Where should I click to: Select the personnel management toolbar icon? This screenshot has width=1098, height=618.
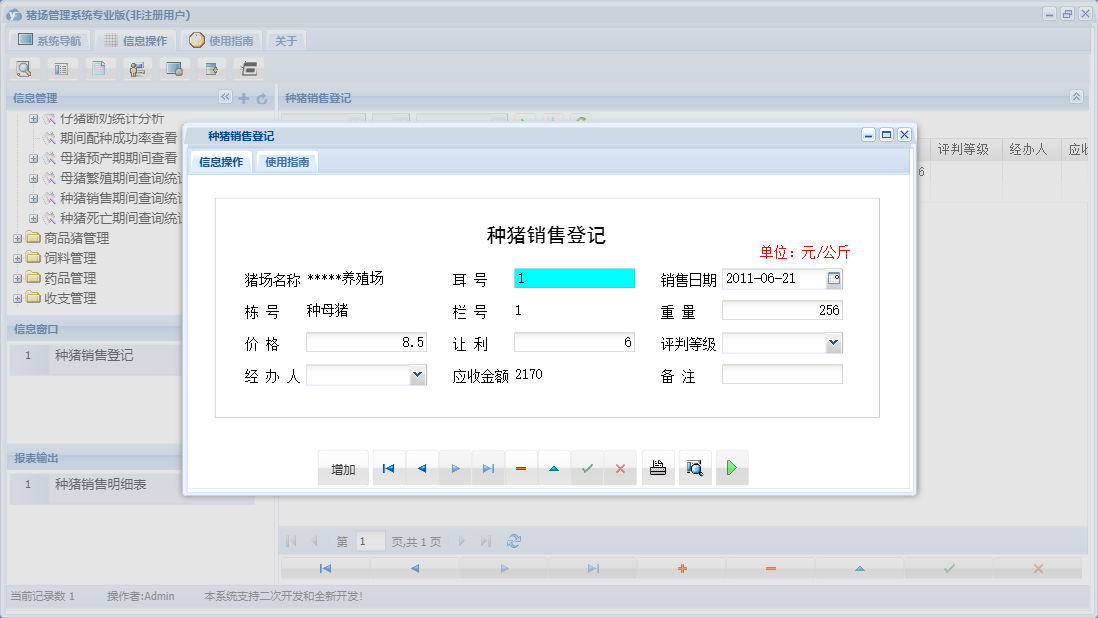pos(137,68)
